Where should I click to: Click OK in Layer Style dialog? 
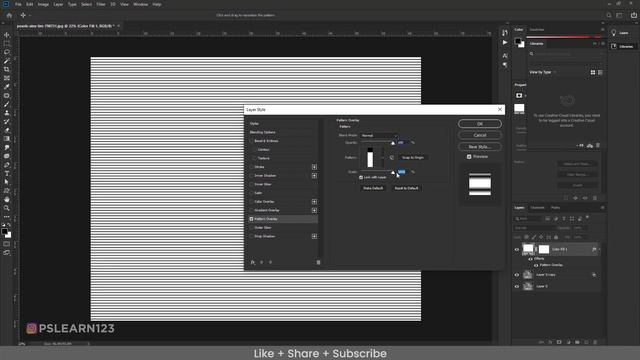(x=480, y=124)
